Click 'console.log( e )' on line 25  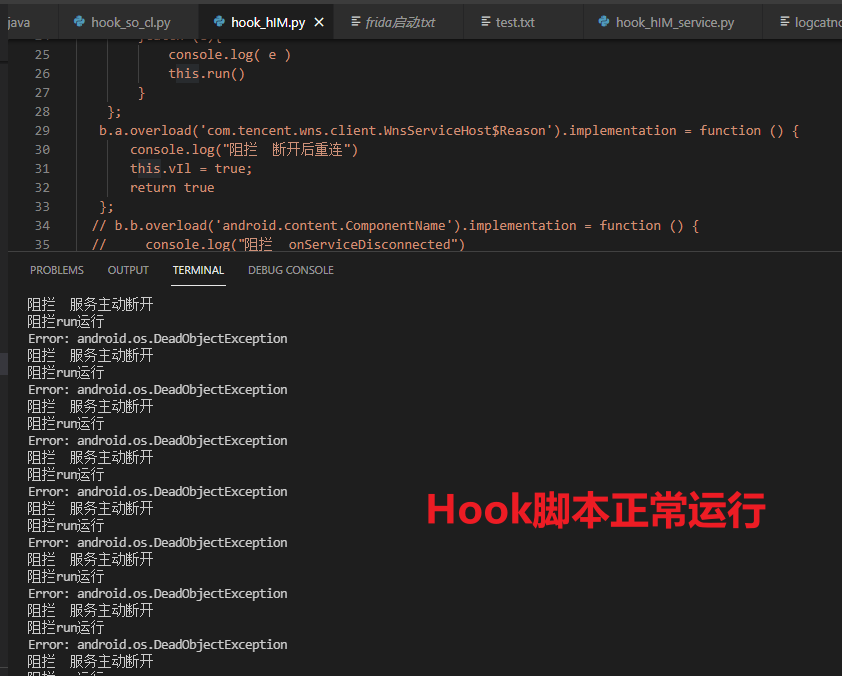coord(230,55)
